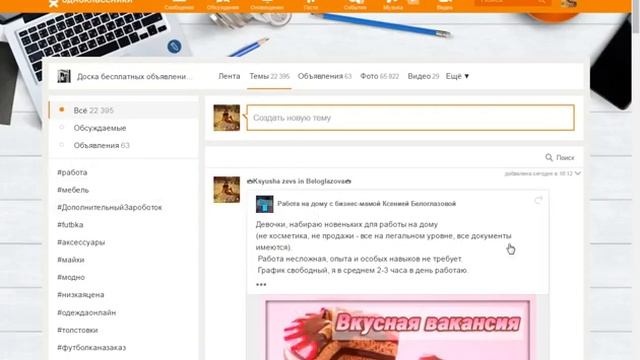Screen dimensions: 640x360
Task: Filter by hashtag #толстовки
Action: (x=78, y=330)
